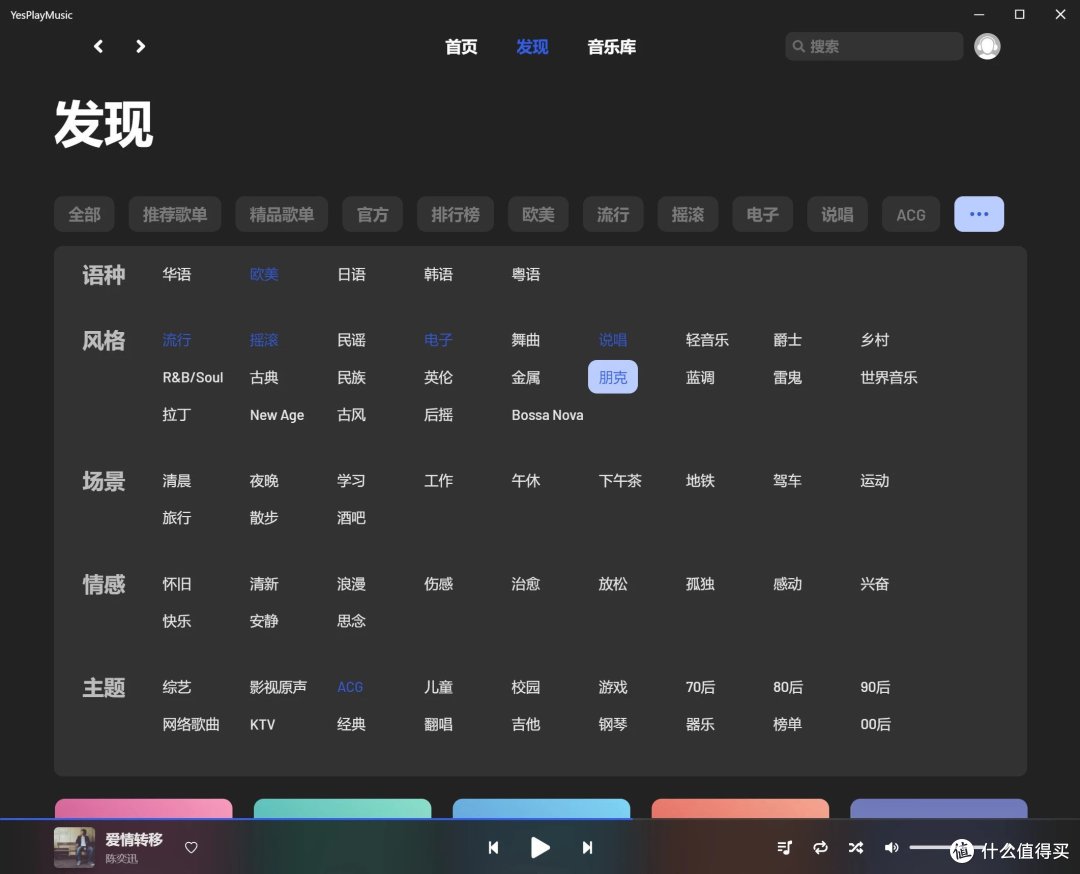Click the heart icon to like 爱情转移
1080x874 pixels.
(191, 847)
